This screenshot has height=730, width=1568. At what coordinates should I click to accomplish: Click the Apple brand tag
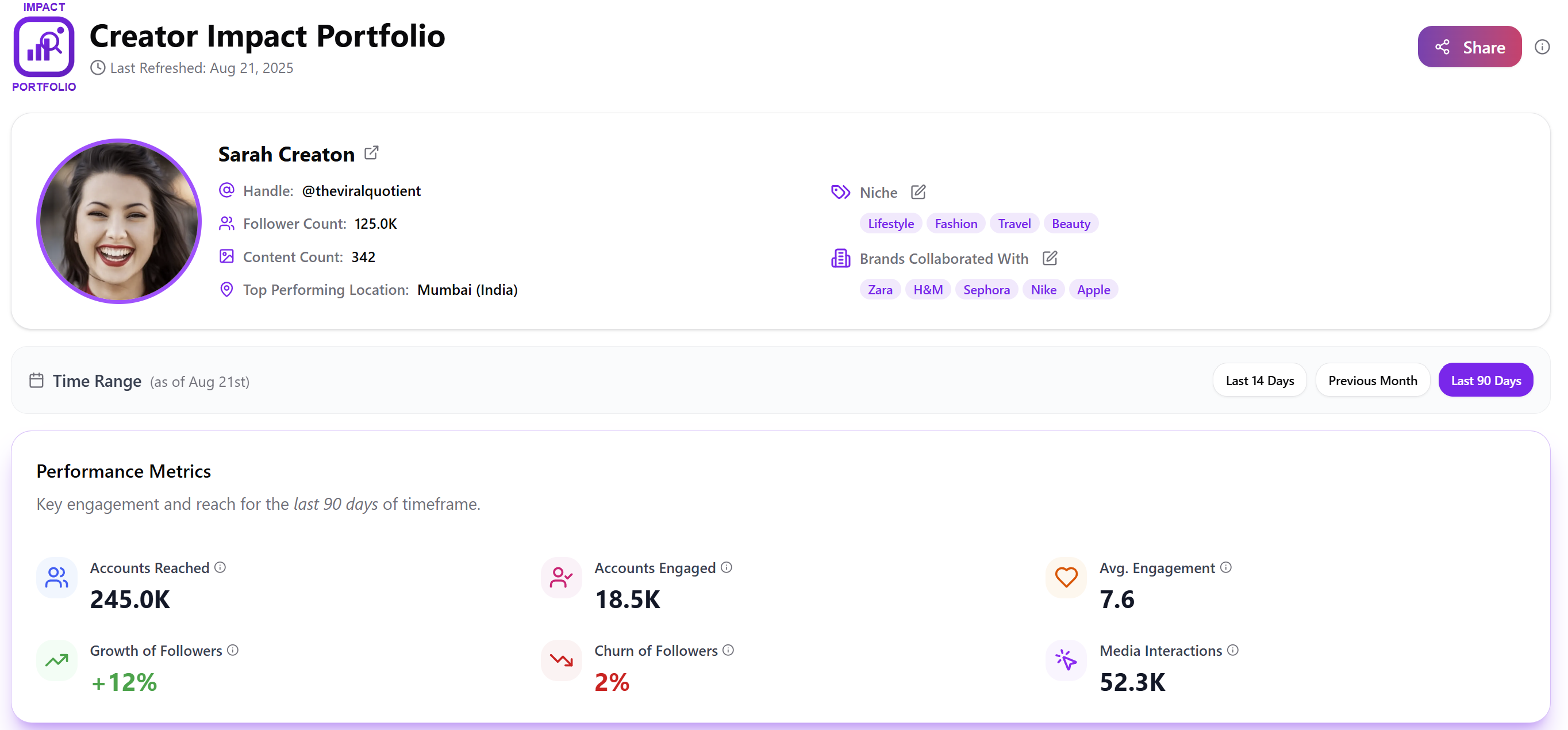(x=1093, y=290)
